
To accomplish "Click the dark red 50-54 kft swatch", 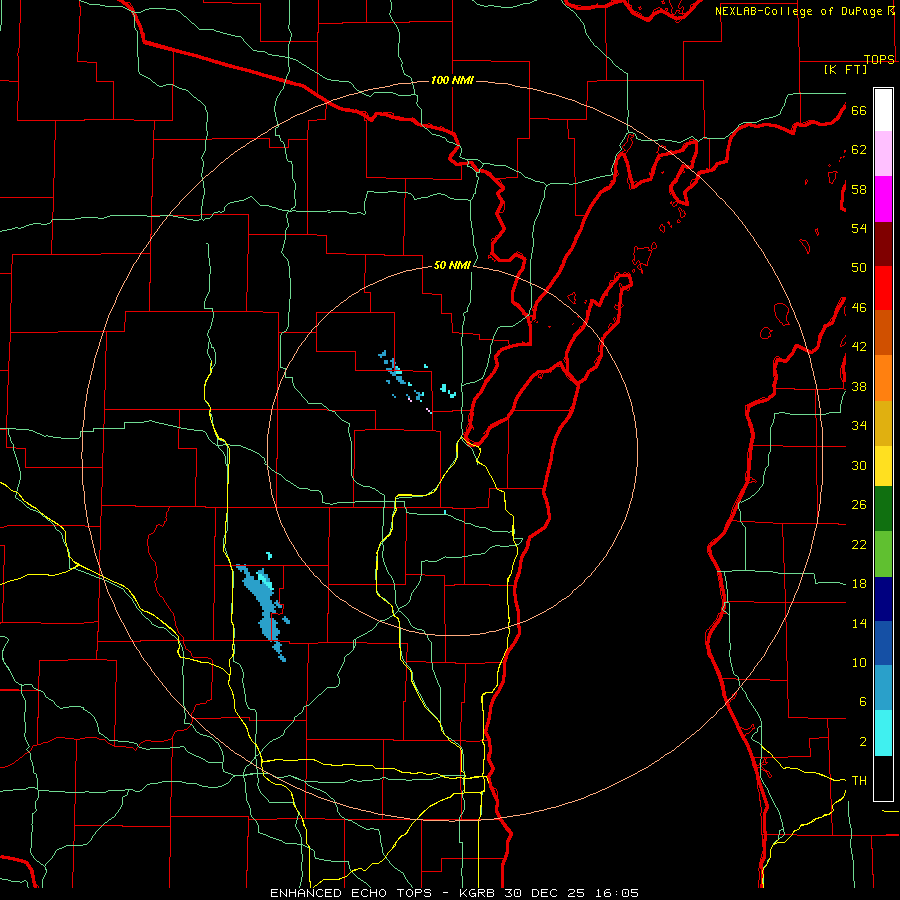I will click(883, 244).
